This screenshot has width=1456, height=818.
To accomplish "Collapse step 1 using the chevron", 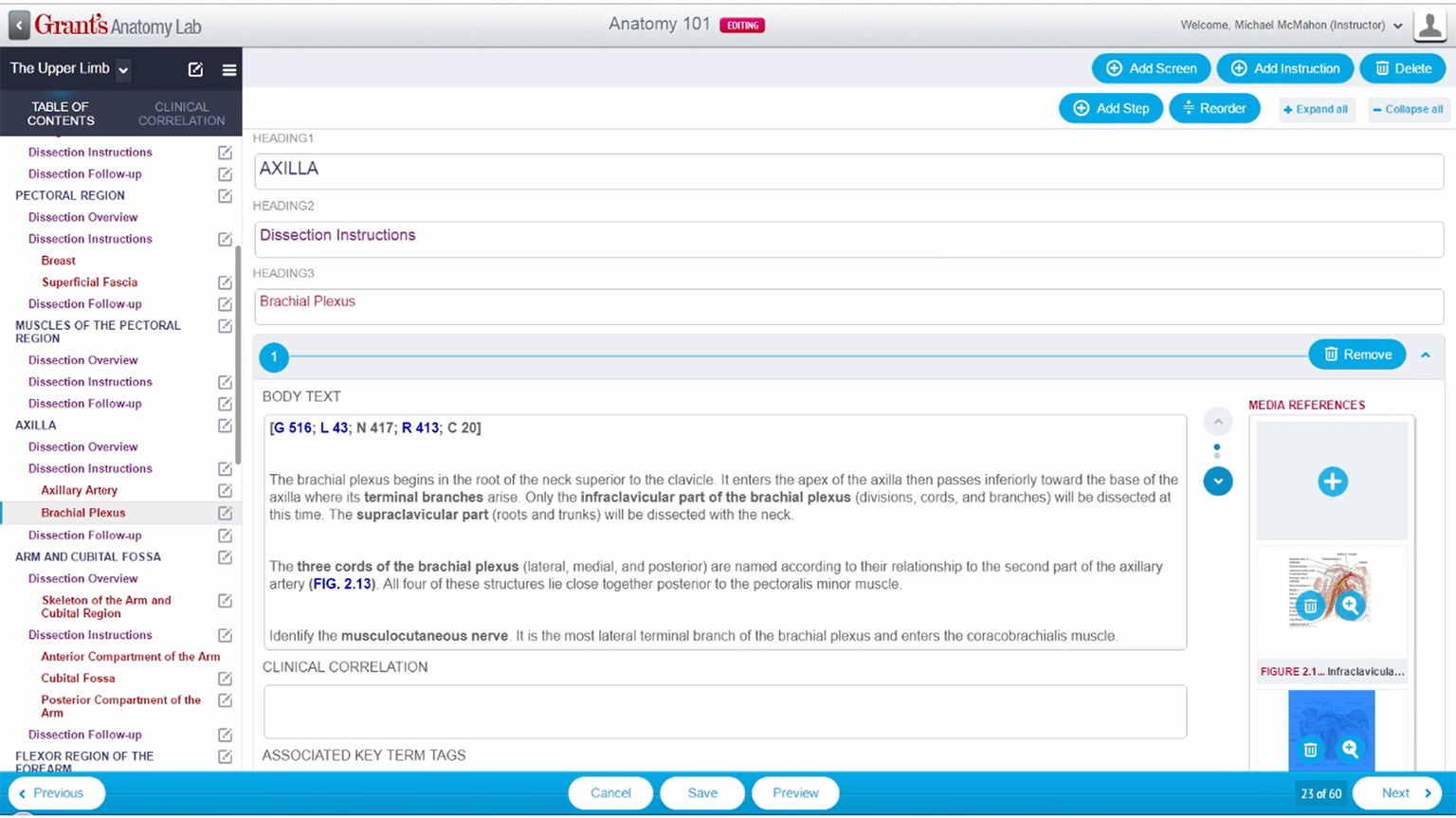I will [1426, 354].
